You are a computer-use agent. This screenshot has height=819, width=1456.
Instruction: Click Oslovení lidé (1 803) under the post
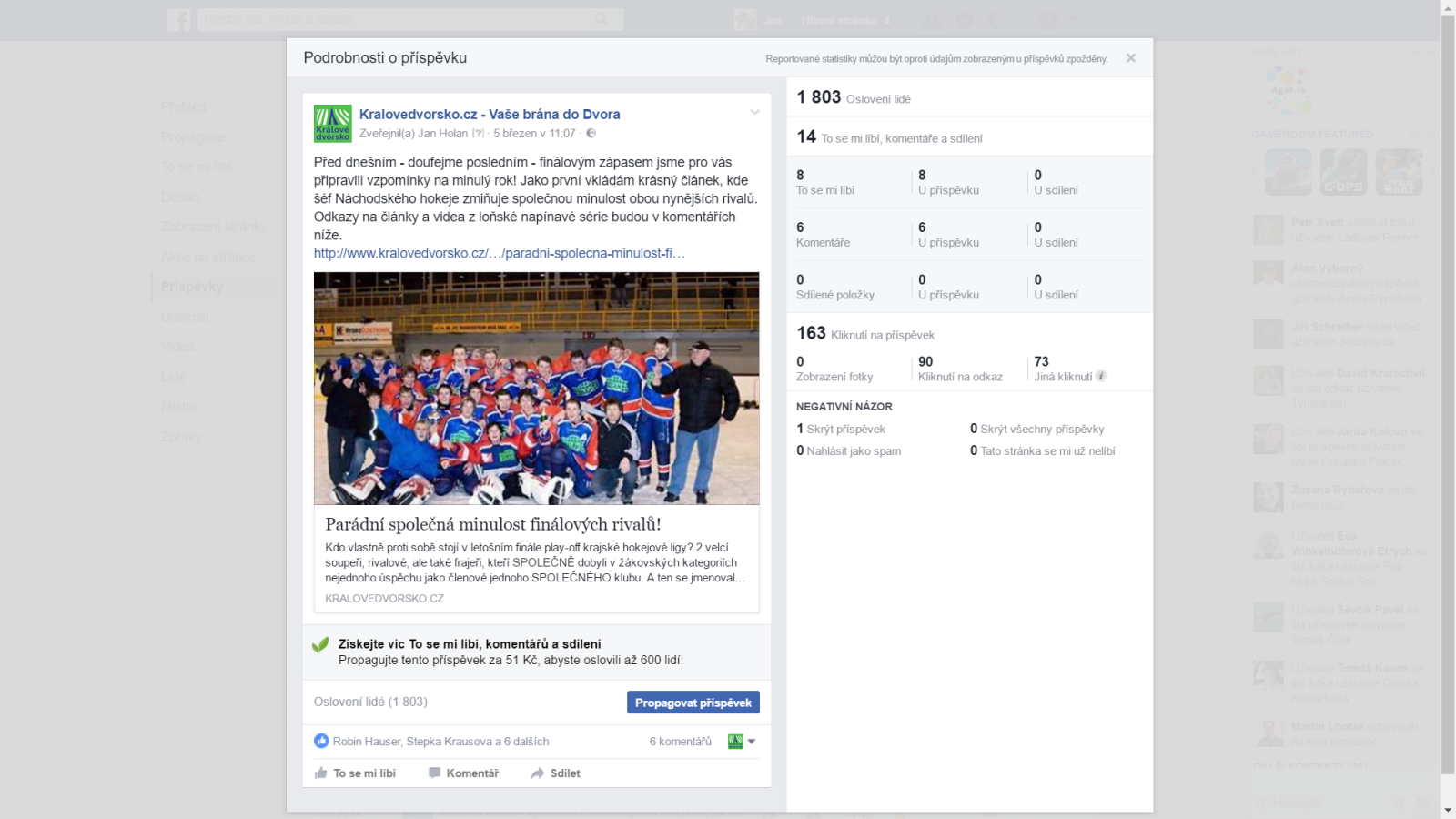coord(370,702)
